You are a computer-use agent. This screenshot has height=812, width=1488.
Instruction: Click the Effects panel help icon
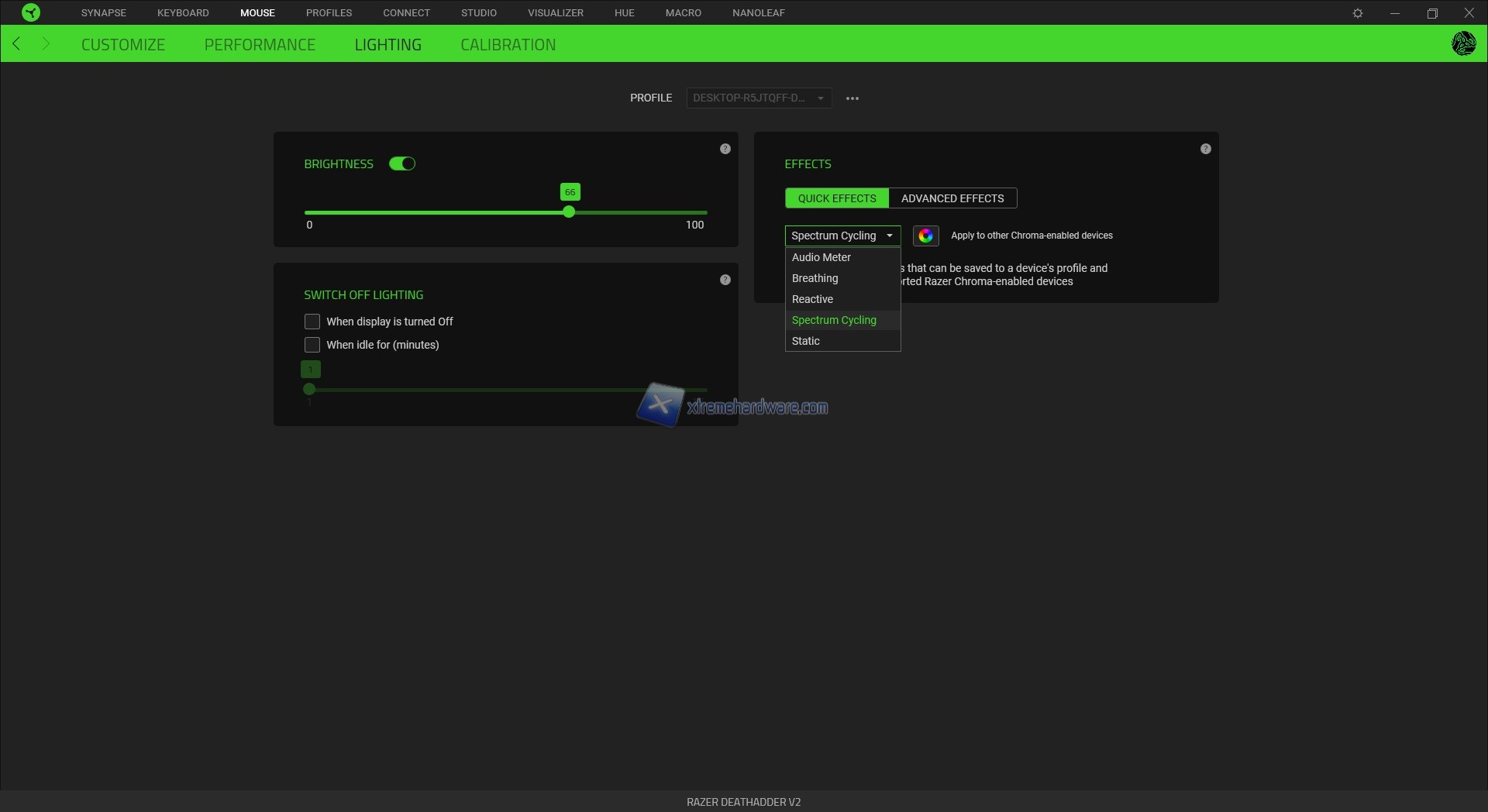pyautogui.click(x=1205, y=149)
